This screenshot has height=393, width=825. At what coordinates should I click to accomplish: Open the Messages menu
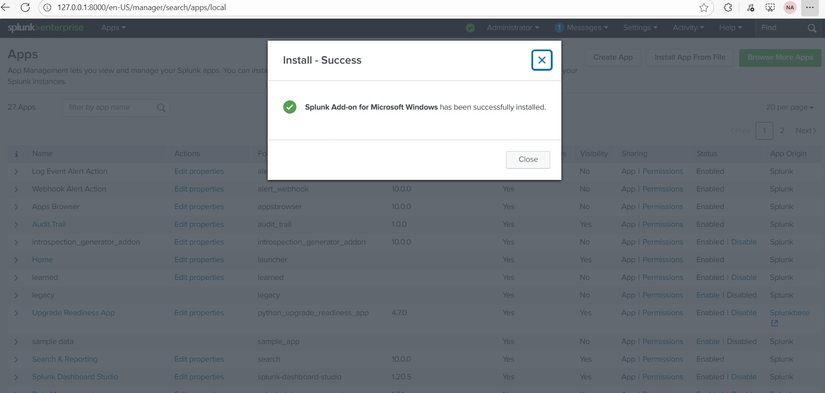coord(581,28)
